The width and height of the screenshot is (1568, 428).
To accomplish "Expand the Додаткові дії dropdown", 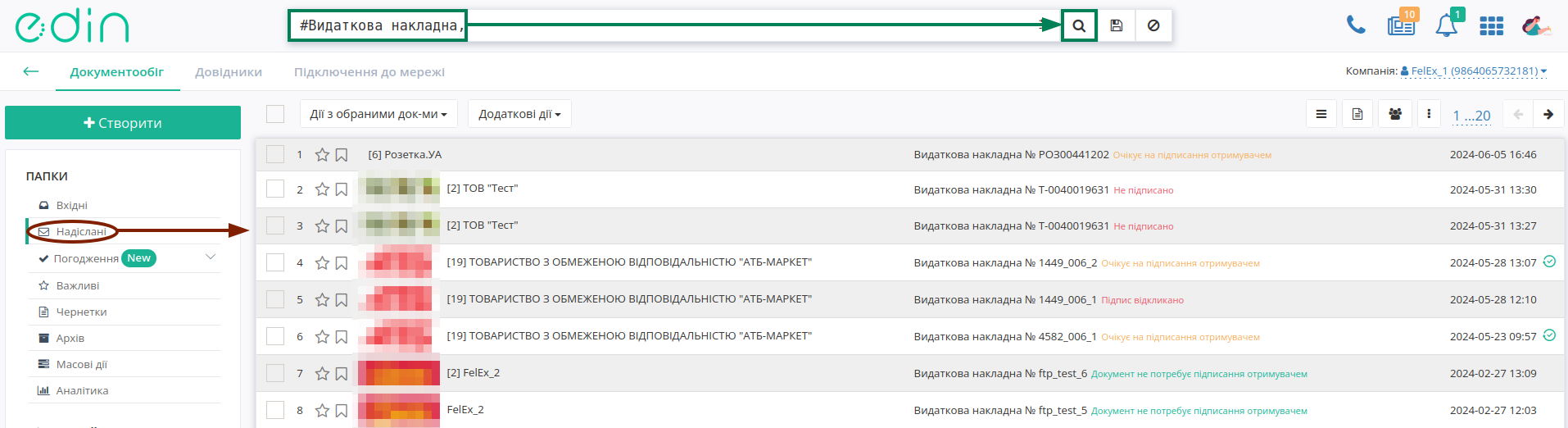I will (519, 114).
